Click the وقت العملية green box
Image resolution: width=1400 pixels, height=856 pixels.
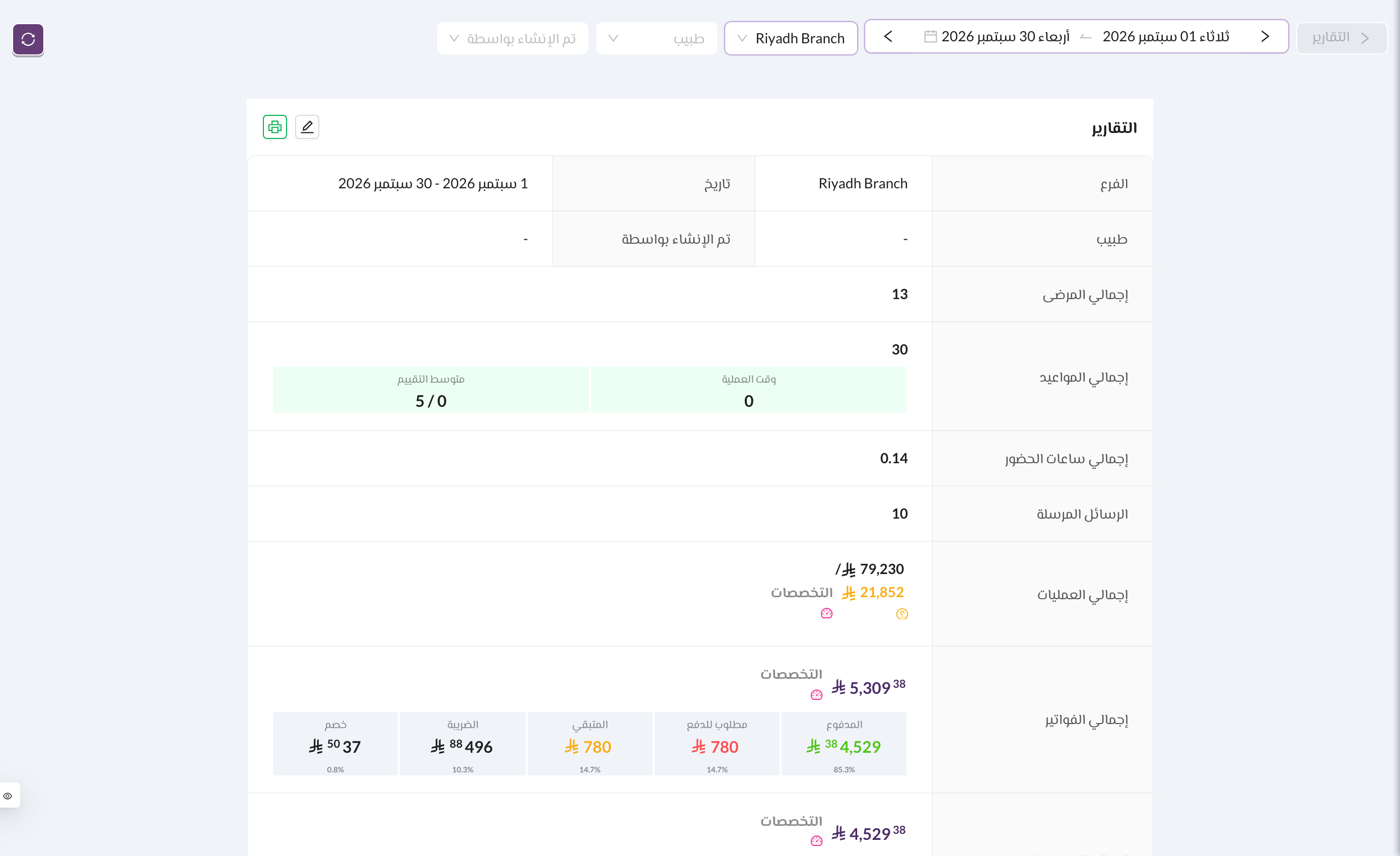(749, 390)
